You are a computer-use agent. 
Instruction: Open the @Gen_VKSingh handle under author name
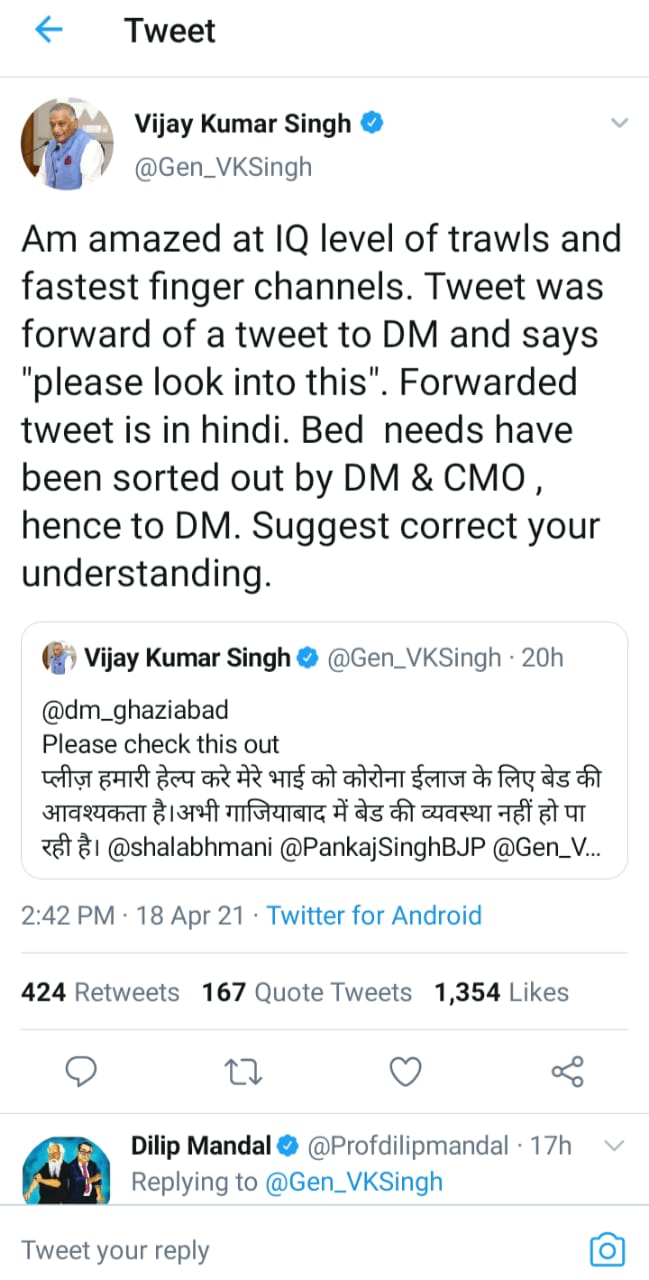pos(223,167)
